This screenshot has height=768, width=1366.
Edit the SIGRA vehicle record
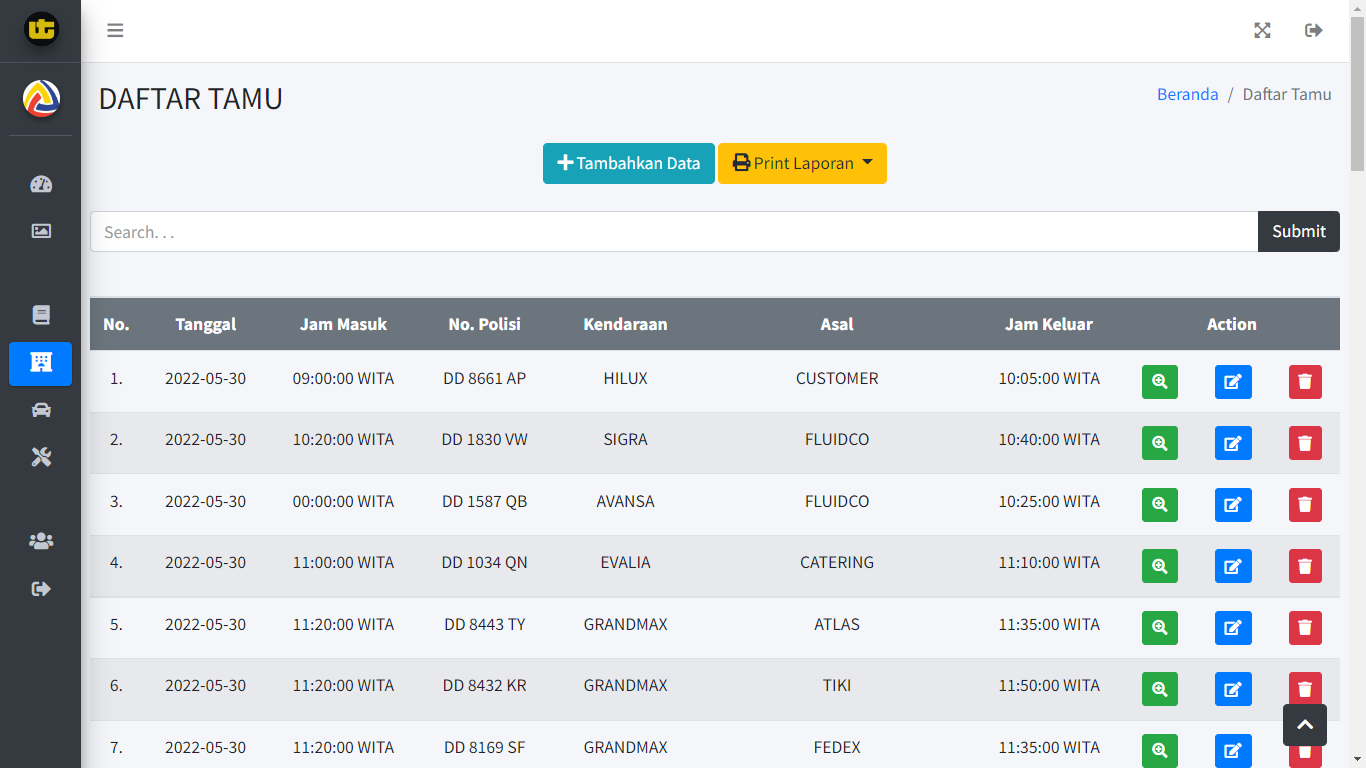click(x=1233, y=443)
